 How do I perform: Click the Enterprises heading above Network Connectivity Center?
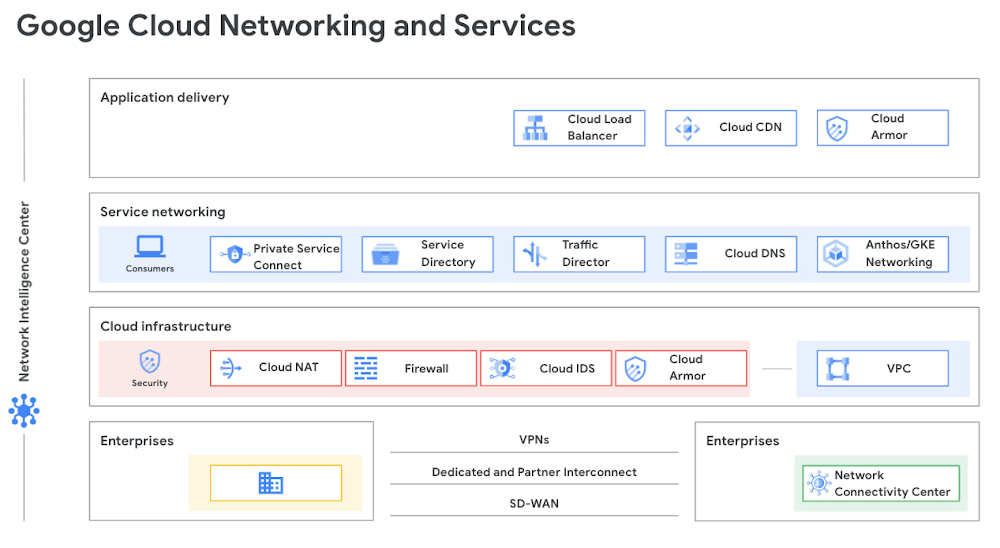click(x=742, y=441)
